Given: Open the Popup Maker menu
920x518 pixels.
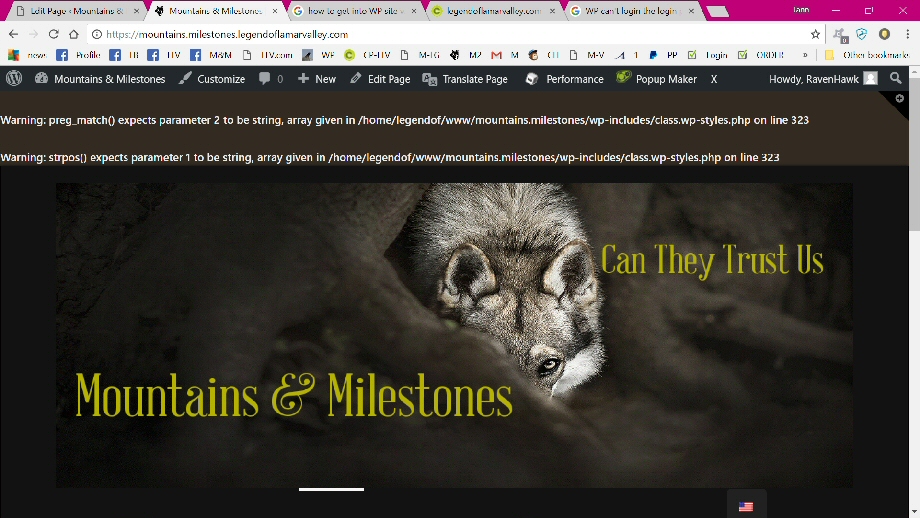Looking at the screenshot, I should pos(657,78).
